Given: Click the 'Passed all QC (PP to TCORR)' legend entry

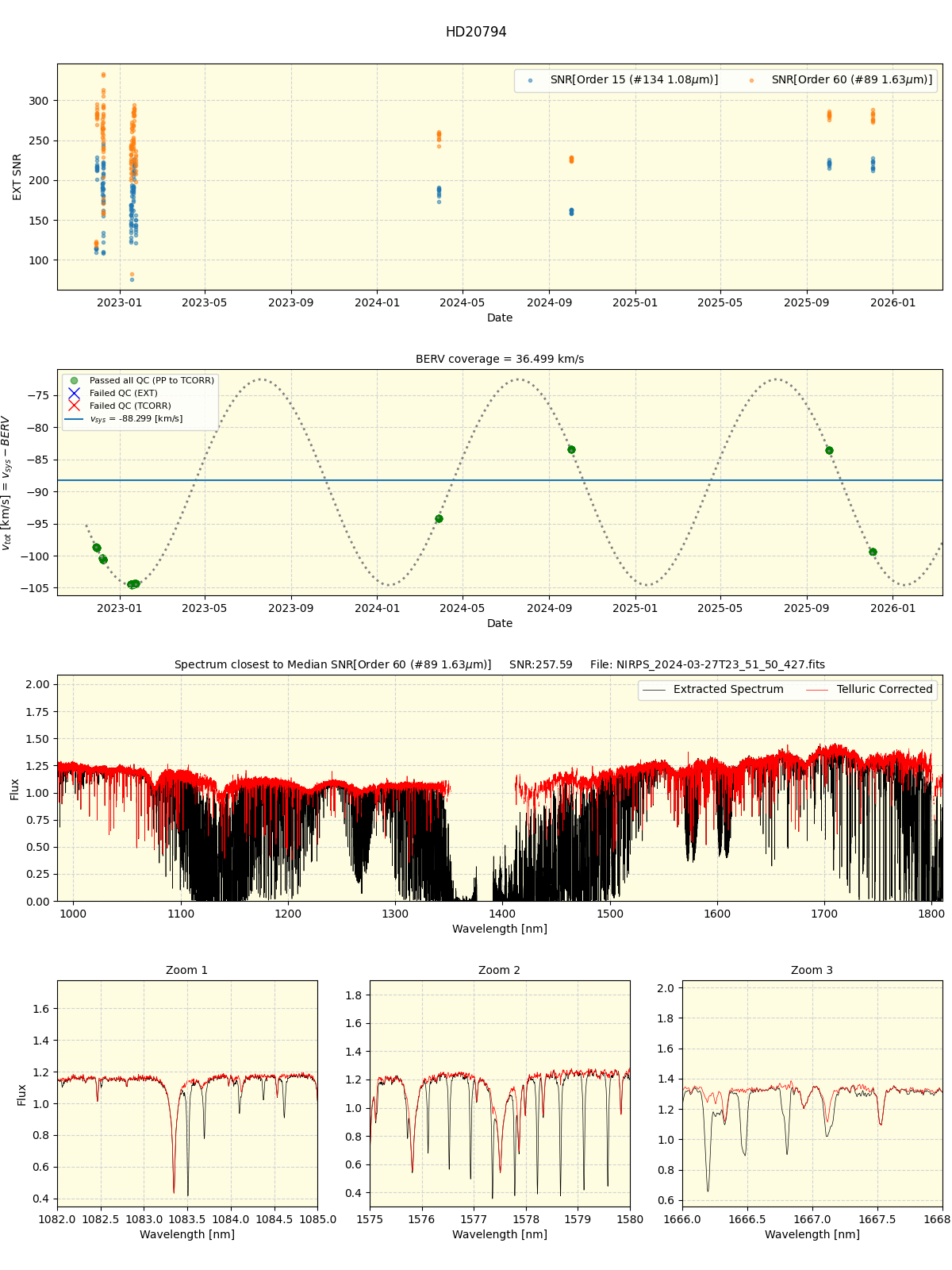Looking at the screenshot, I should [141, 380].
